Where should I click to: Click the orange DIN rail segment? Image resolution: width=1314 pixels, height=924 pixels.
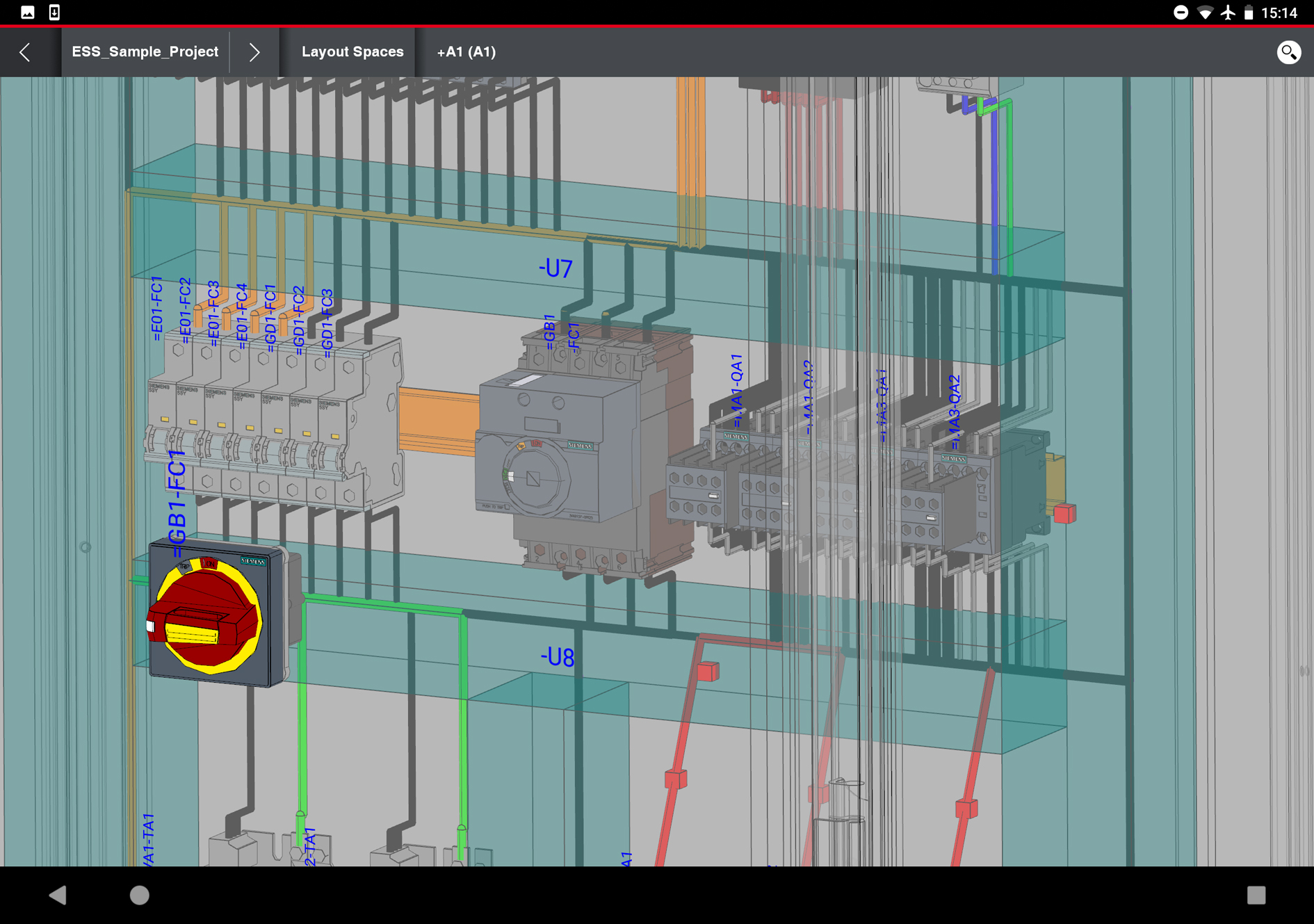click(438, 422)
